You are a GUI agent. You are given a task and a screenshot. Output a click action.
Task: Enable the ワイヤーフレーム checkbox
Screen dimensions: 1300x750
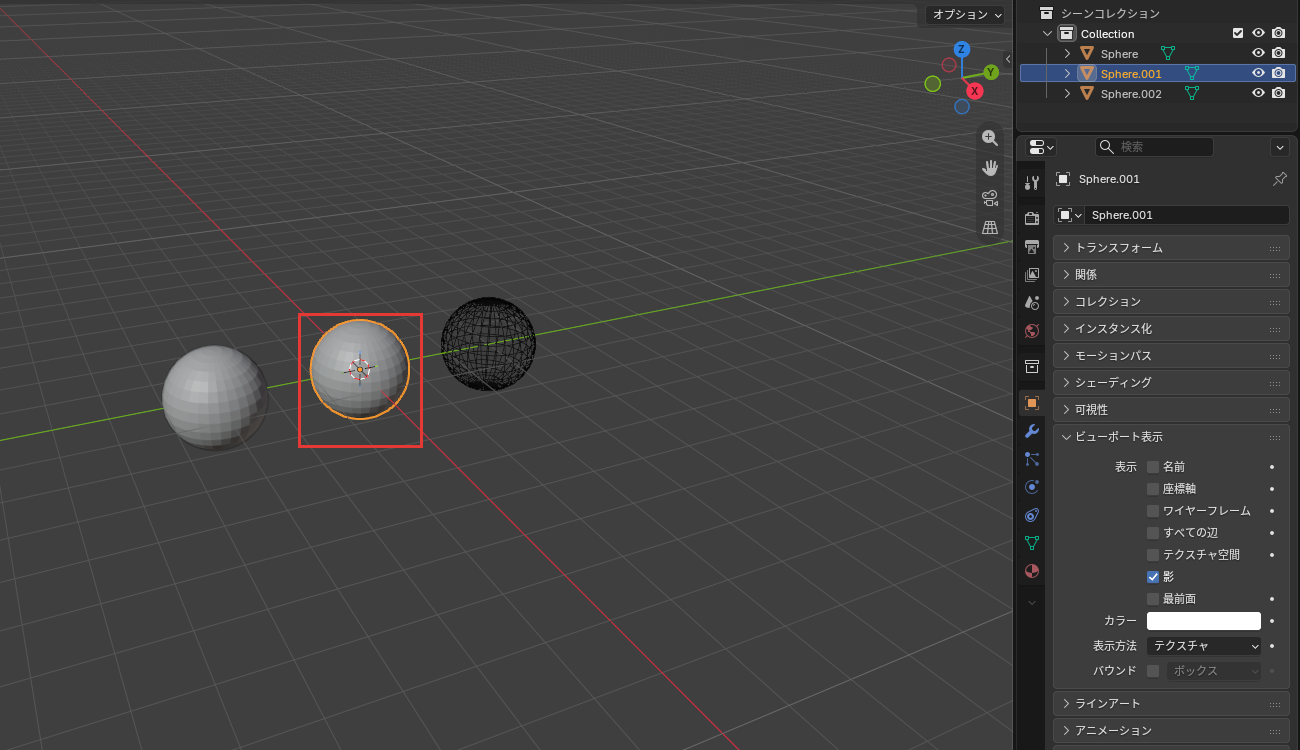coord(1153,511)
